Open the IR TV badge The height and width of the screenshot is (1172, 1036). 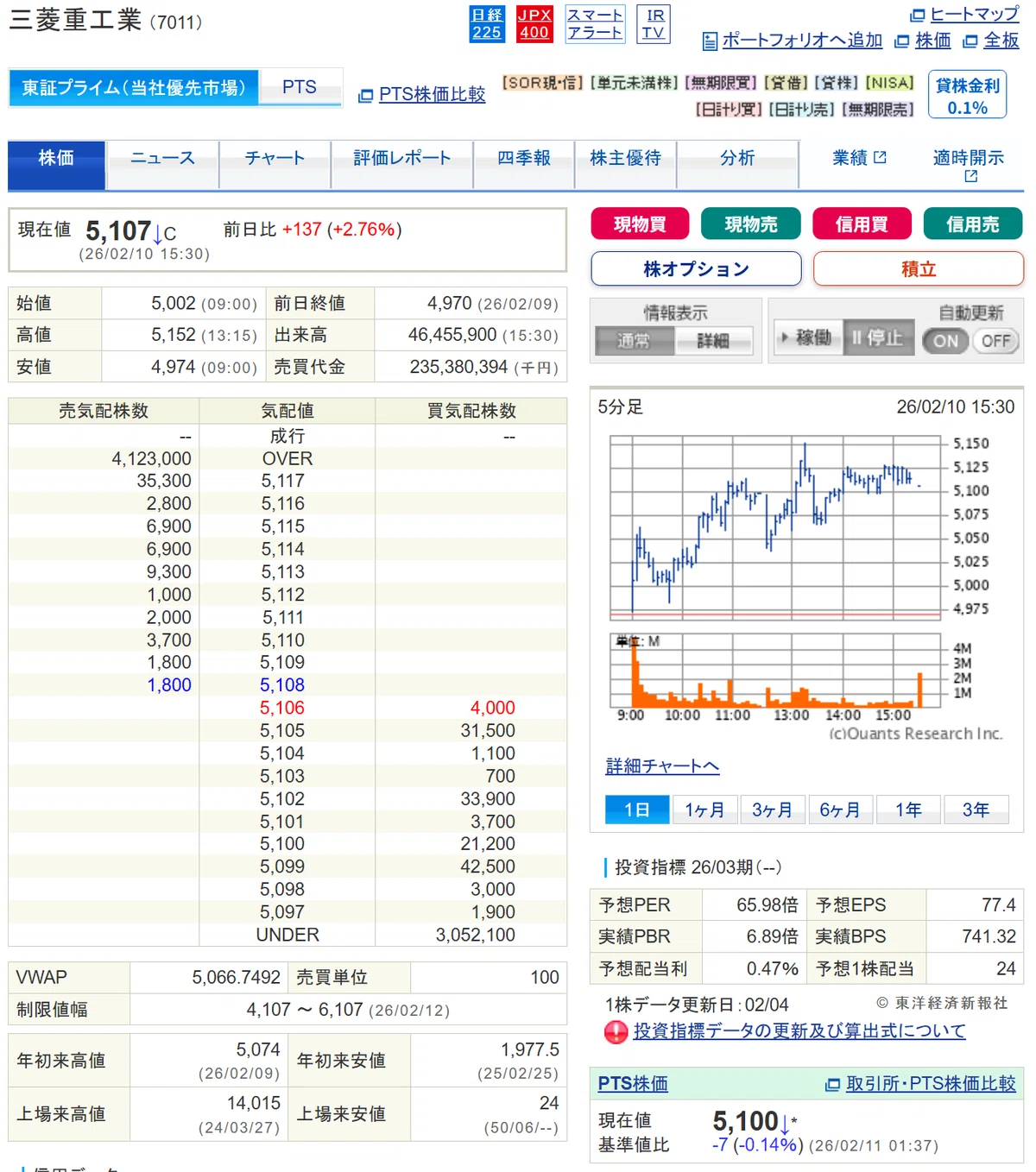click(654, 24)
